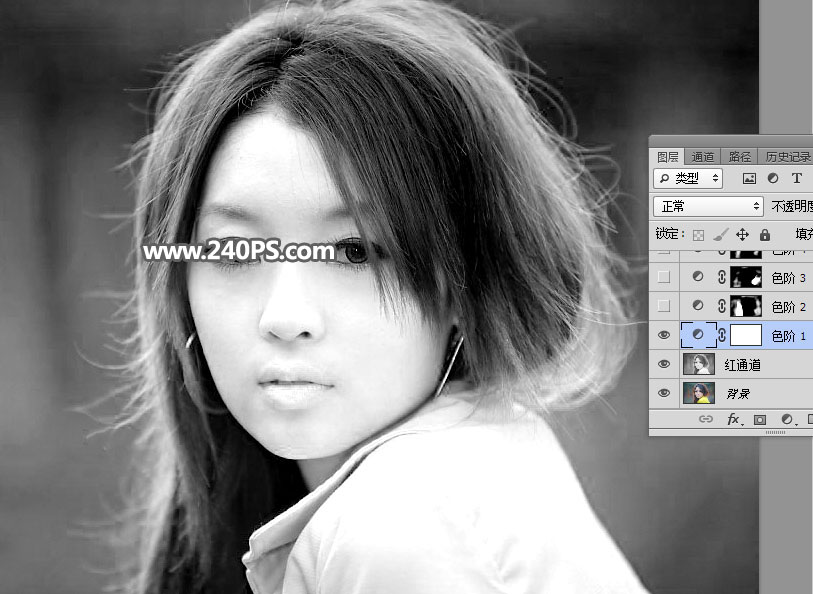The image size is (813, 594).
Task: Open the 路径 (Paths) tab
Action: 739,157
